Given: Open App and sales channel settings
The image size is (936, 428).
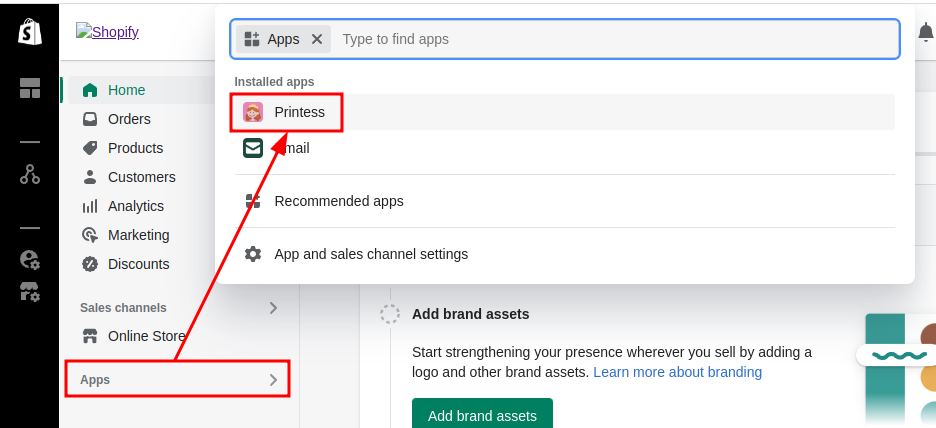Looking at the screenshot, I should (x=564, y=254).
